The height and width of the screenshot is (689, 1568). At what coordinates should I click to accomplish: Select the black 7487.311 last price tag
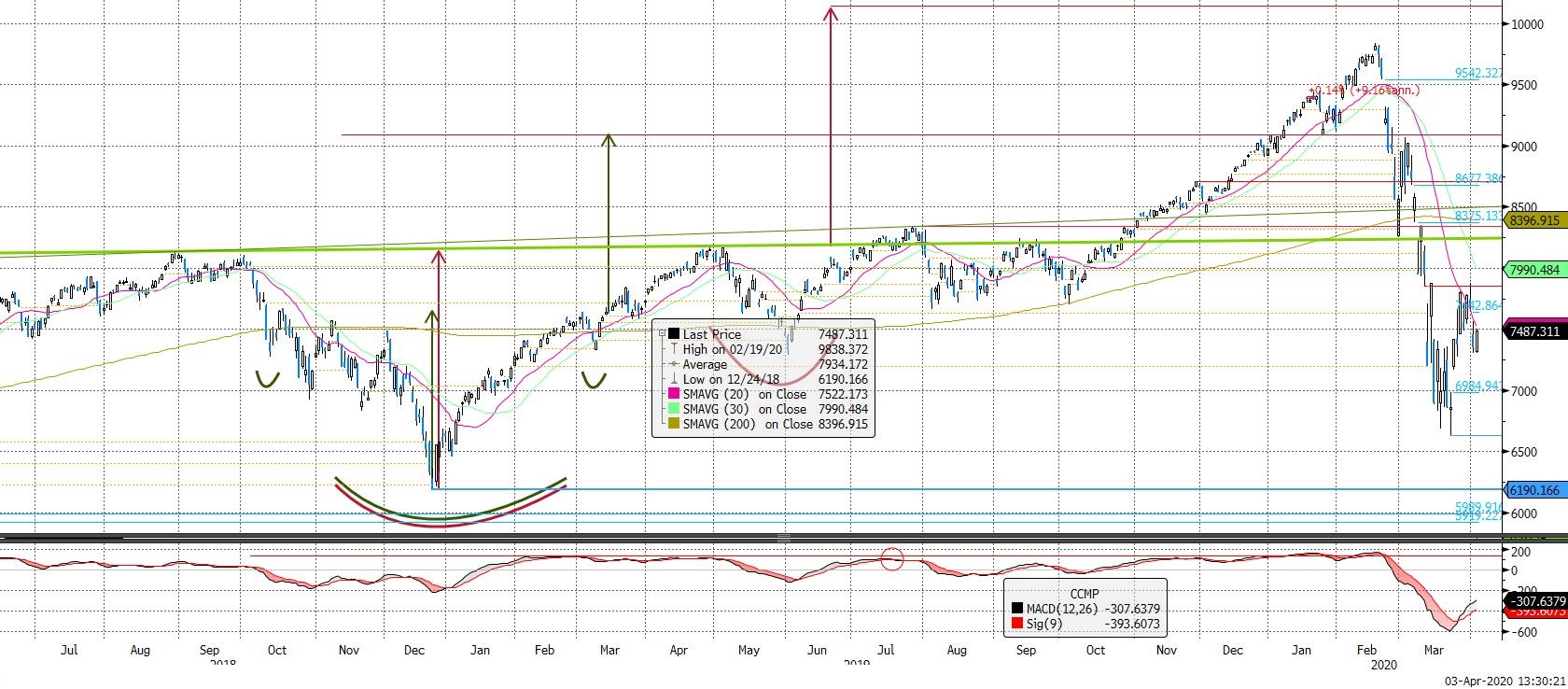(x=1533, y=331)
